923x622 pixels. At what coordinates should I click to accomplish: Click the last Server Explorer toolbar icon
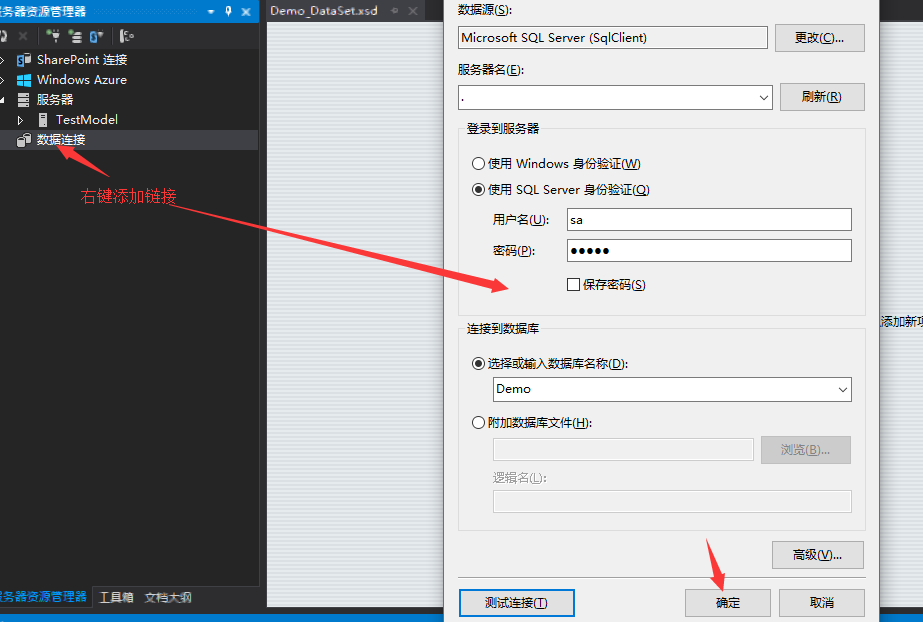(127, 36)
